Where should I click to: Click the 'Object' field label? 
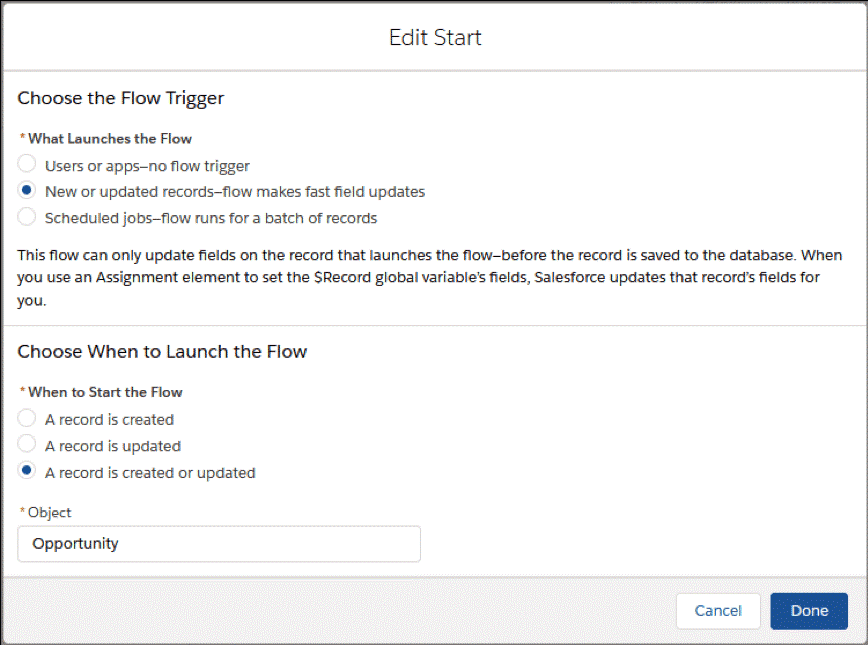pyautogui.click(x=49, y=512)
